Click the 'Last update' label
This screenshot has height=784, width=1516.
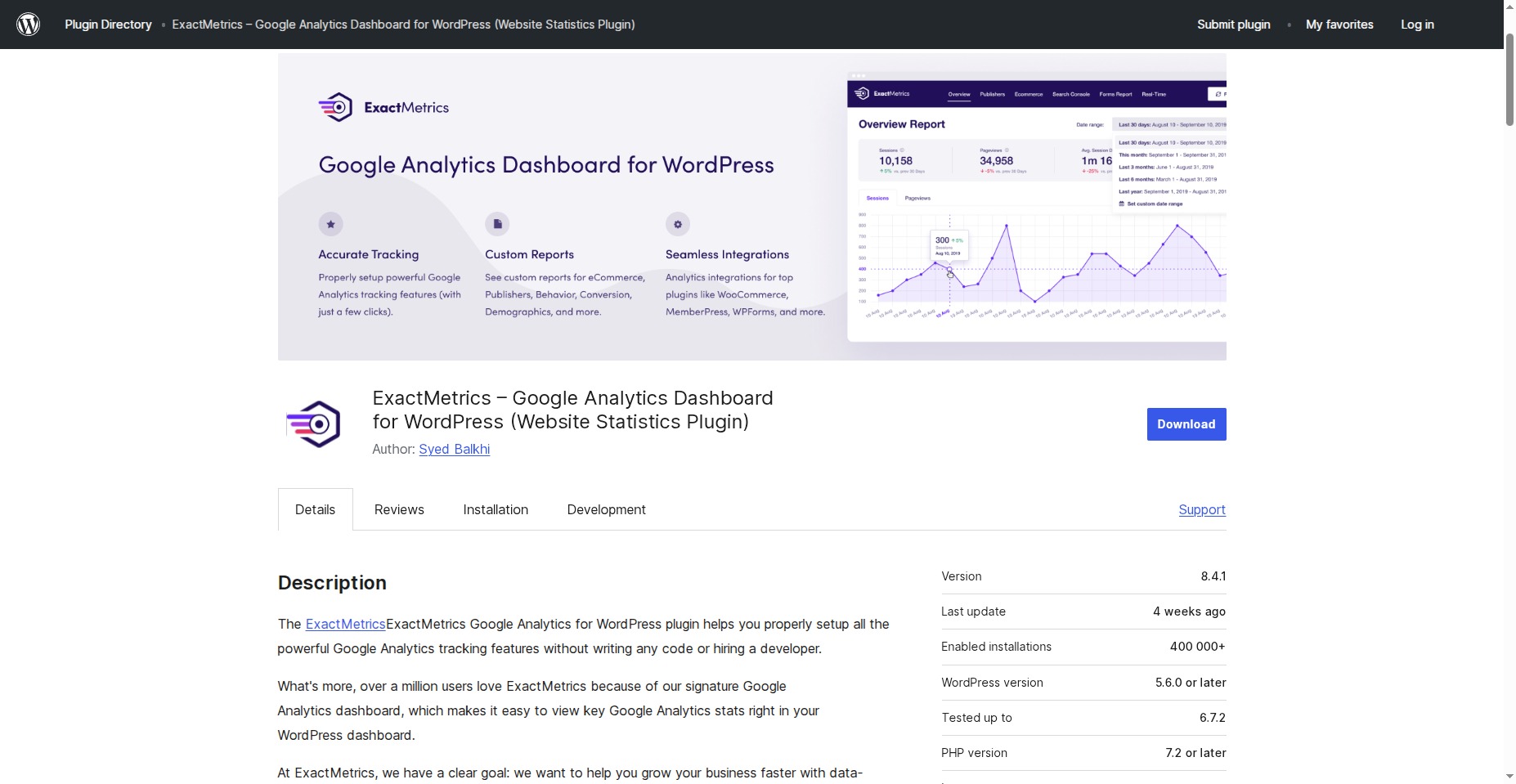pos(973,612)
